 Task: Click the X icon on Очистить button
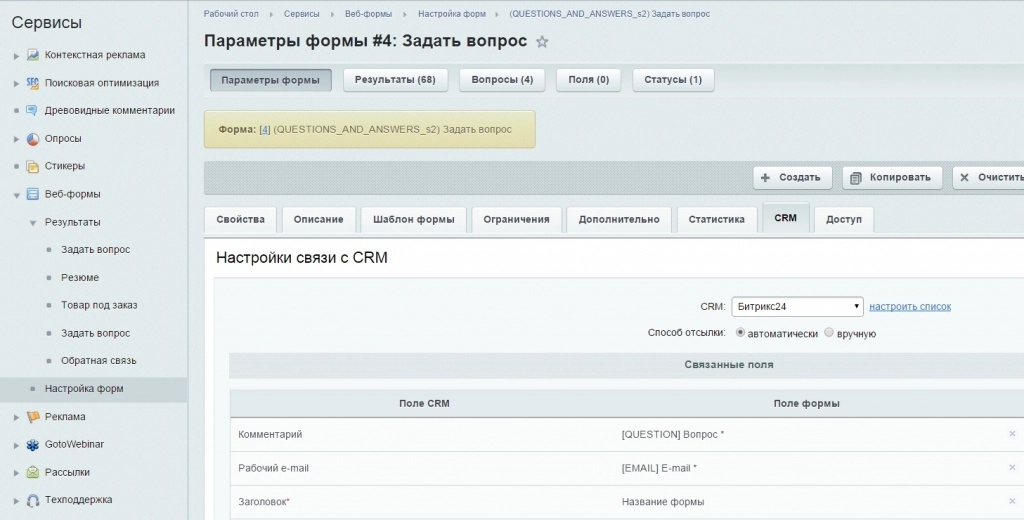coord(964,178)
